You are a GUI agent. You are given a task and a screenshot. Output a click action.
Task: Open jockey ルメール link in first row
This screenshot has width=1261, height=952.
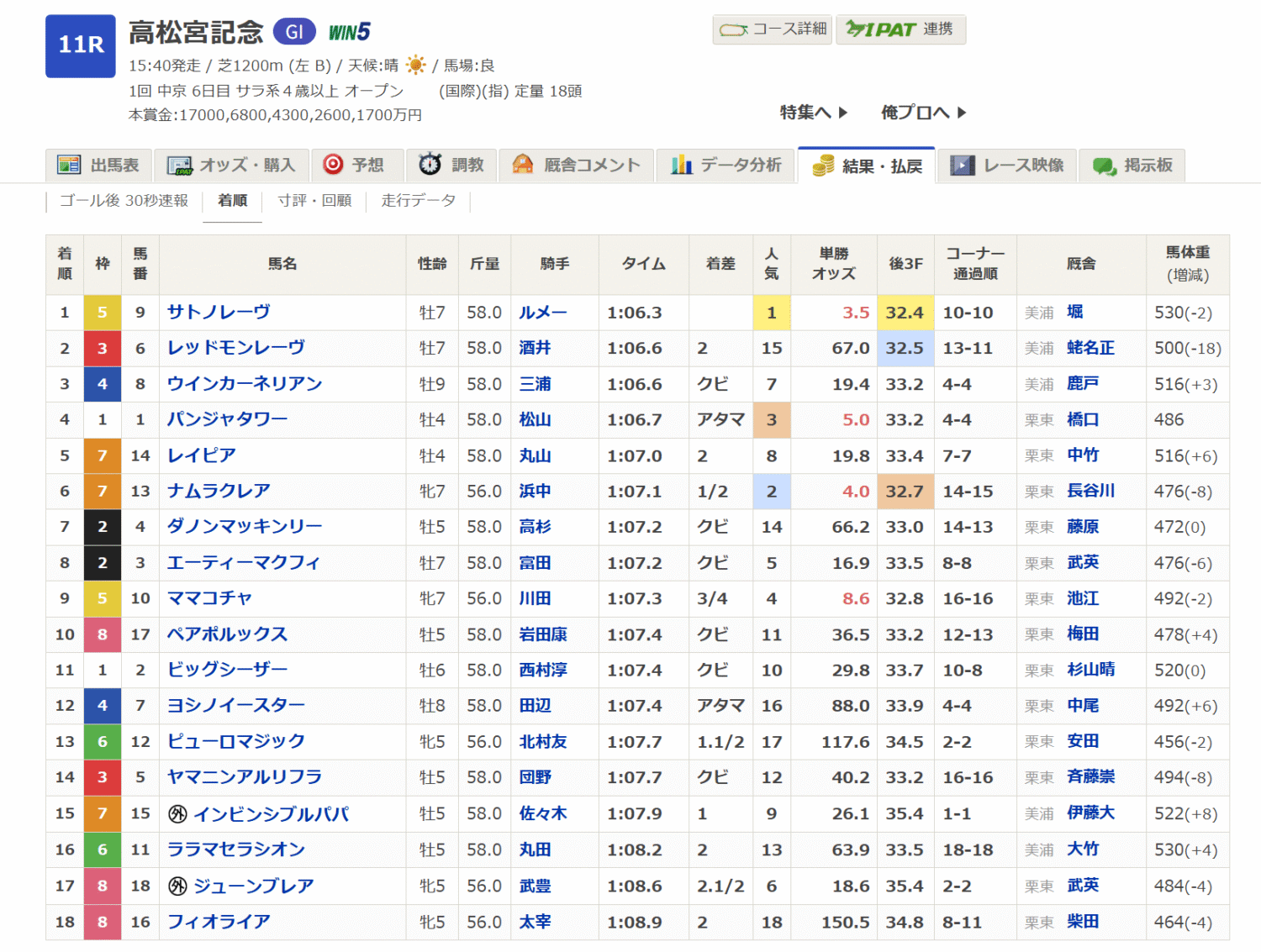point(542,313)
